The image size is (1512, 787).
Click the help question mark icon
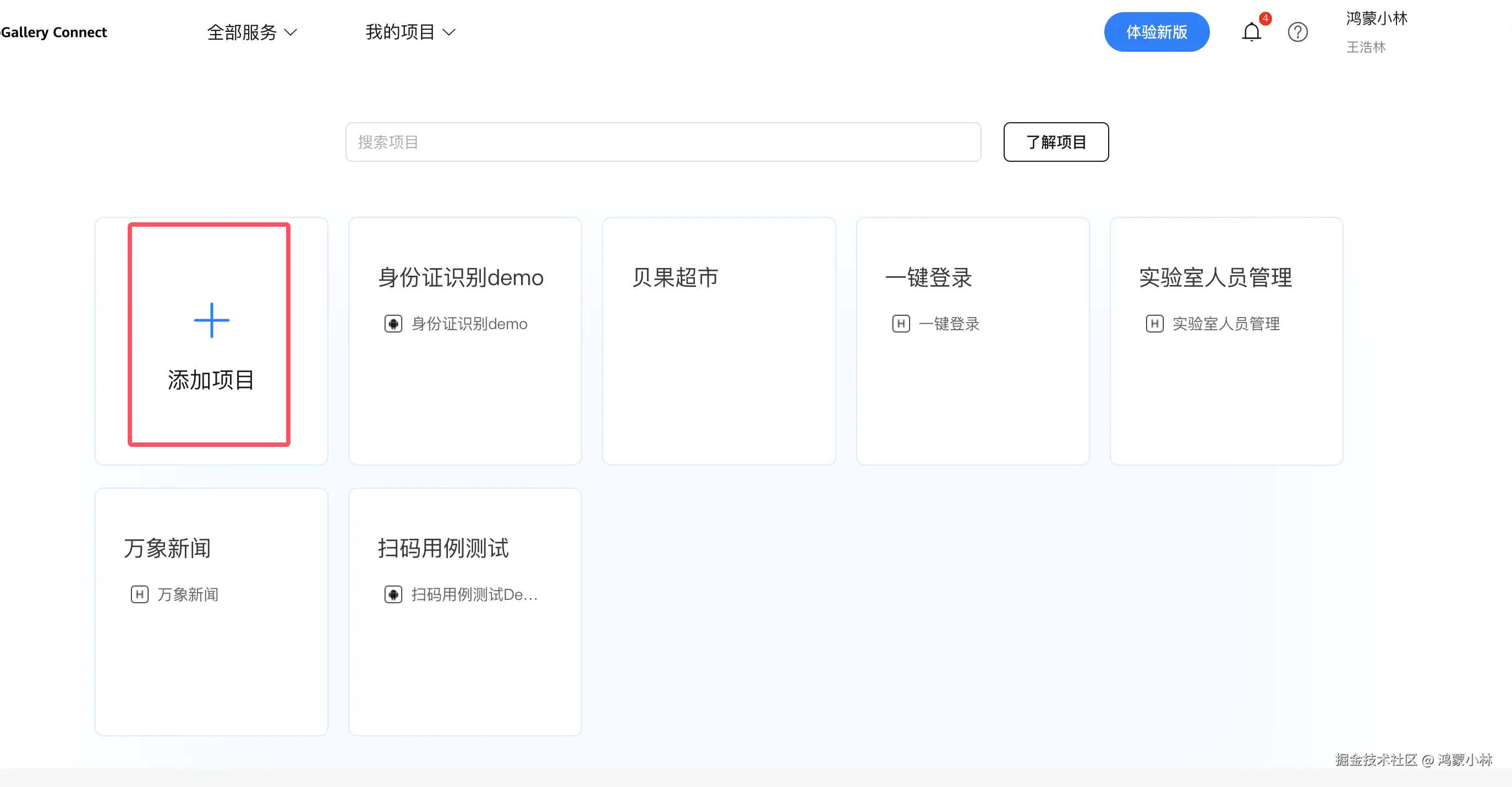1298,32
